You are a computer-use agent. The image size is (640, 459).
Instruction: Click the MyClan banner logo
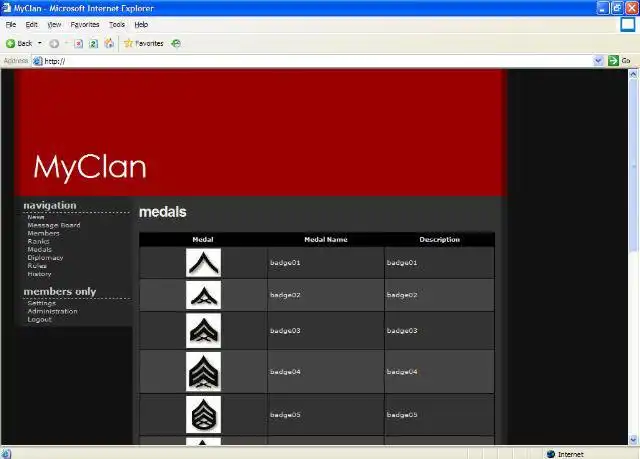pos(90,167)
